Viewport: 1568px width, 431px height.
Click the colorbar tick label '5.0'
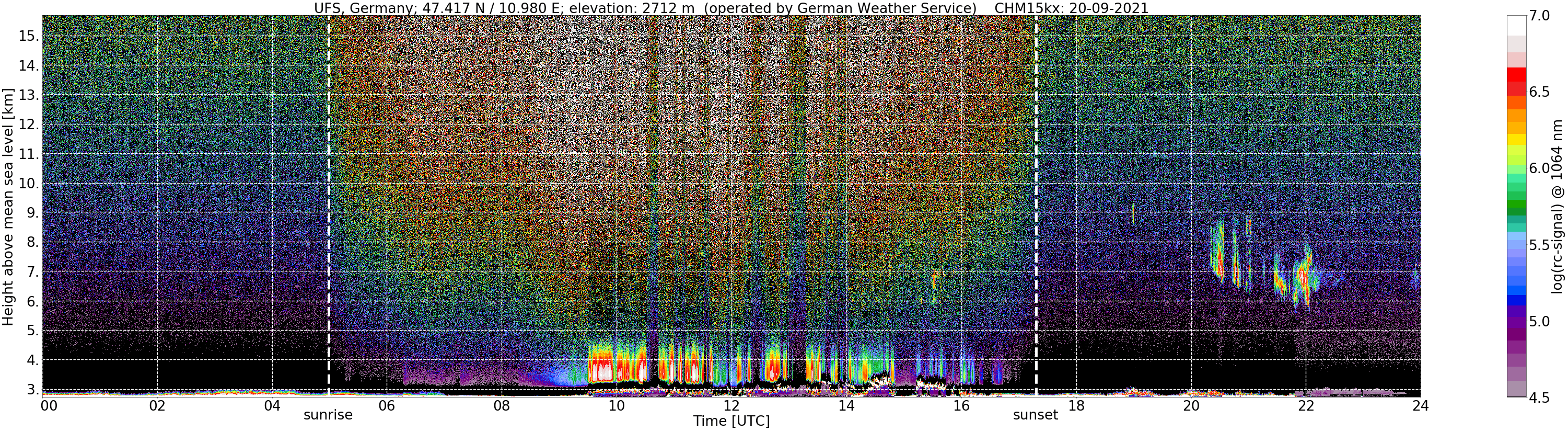click(1539, 321)
